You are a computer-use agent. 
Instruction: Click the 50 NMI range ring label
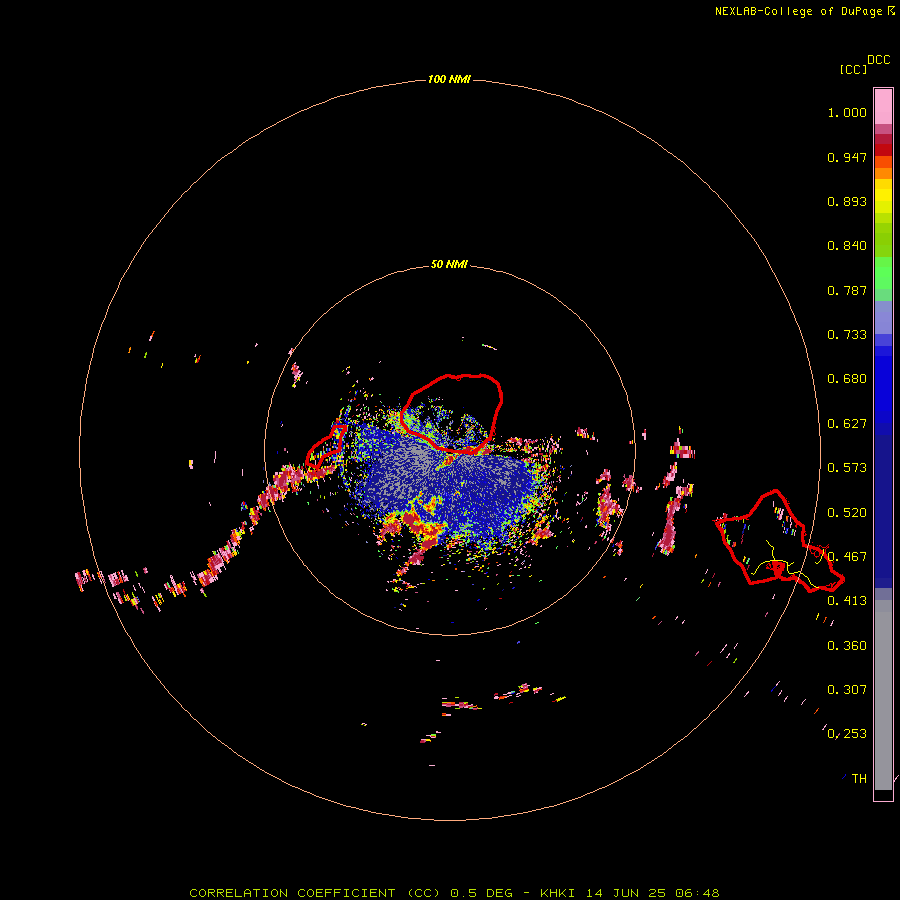(x=449, y=264)
